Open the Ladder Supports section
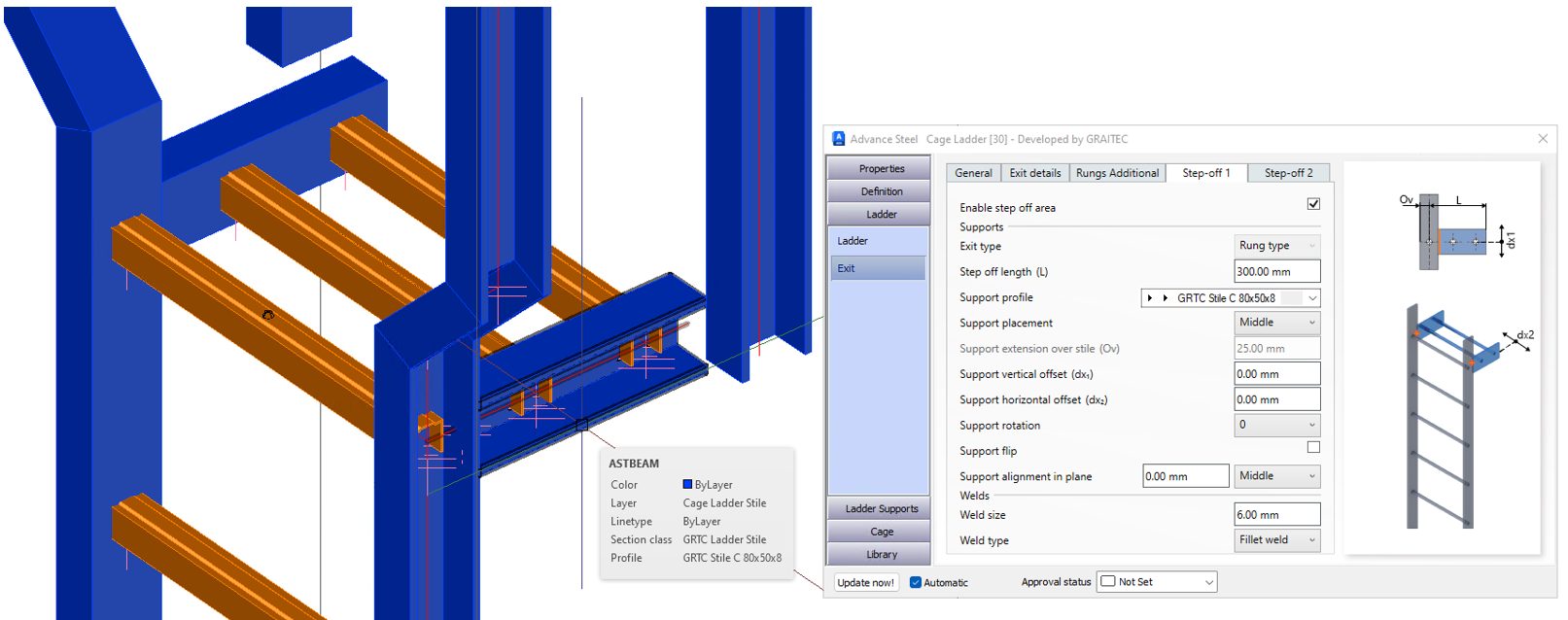This screenshot has width=1568, height=620. [881, 508]
